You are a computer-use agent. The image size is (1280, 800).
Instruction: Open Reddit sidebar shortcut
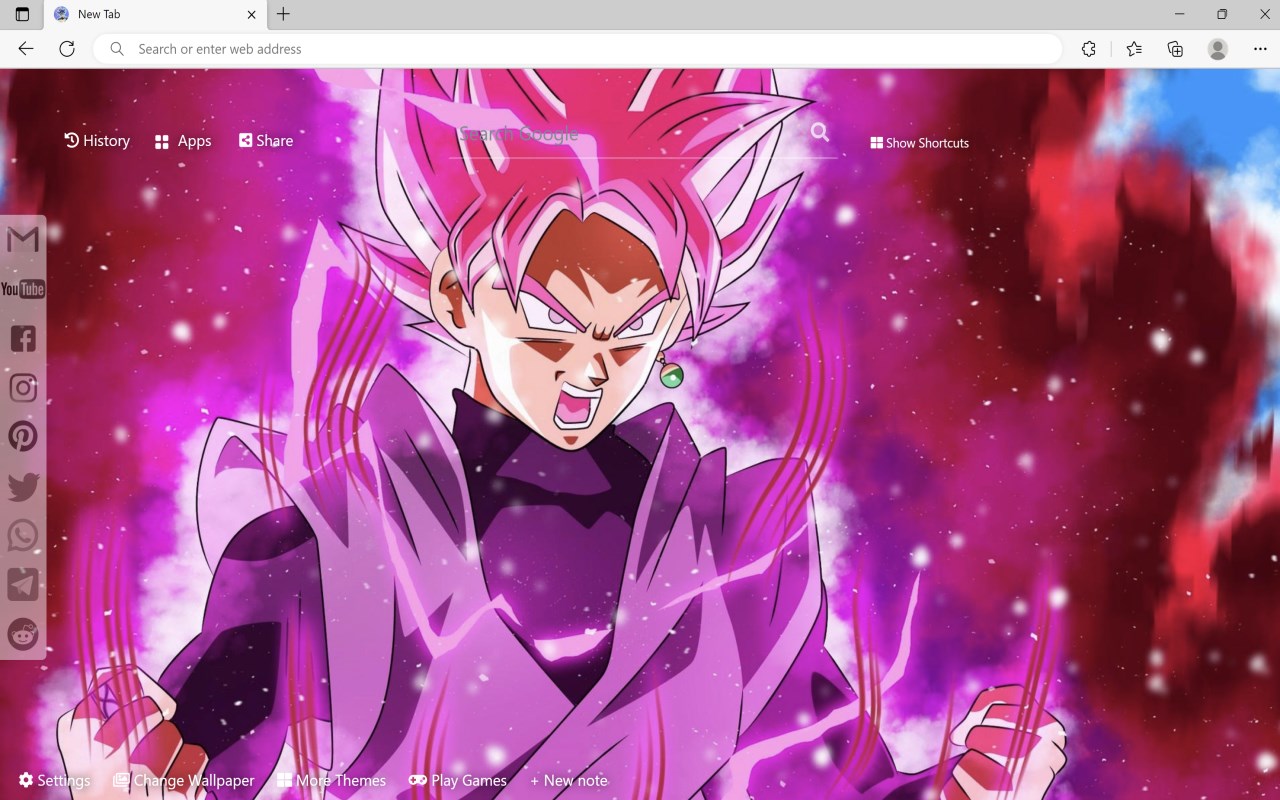pos(23,633)
